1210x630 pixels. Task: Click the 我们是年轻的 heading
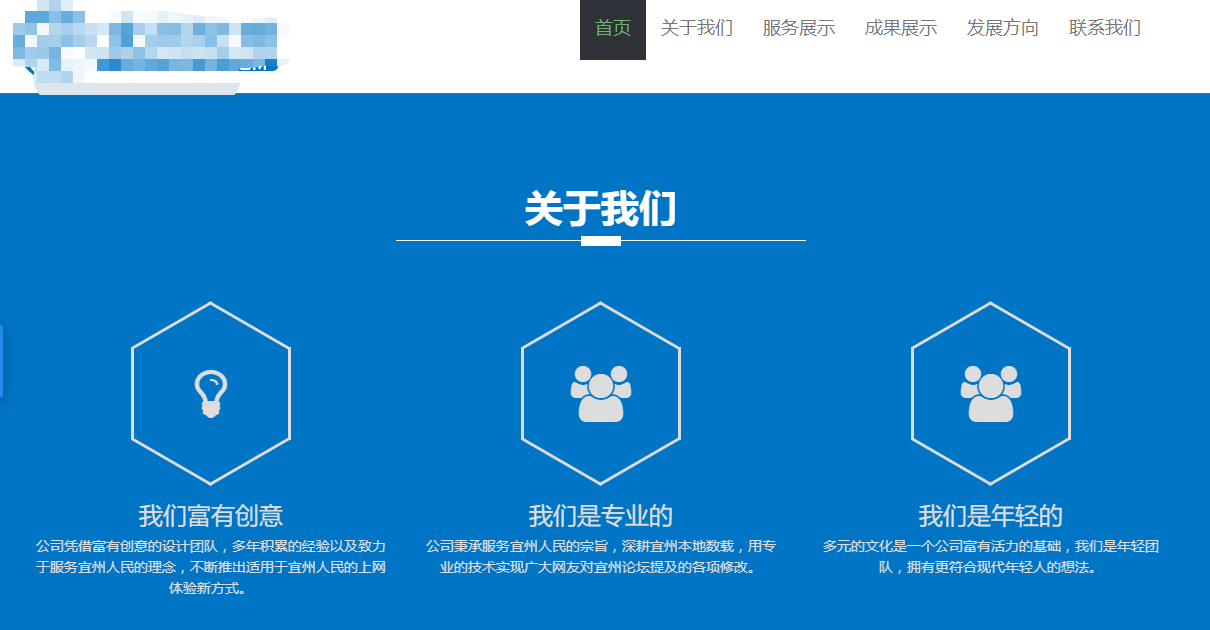pyautogui.click(x=991, y=516)
